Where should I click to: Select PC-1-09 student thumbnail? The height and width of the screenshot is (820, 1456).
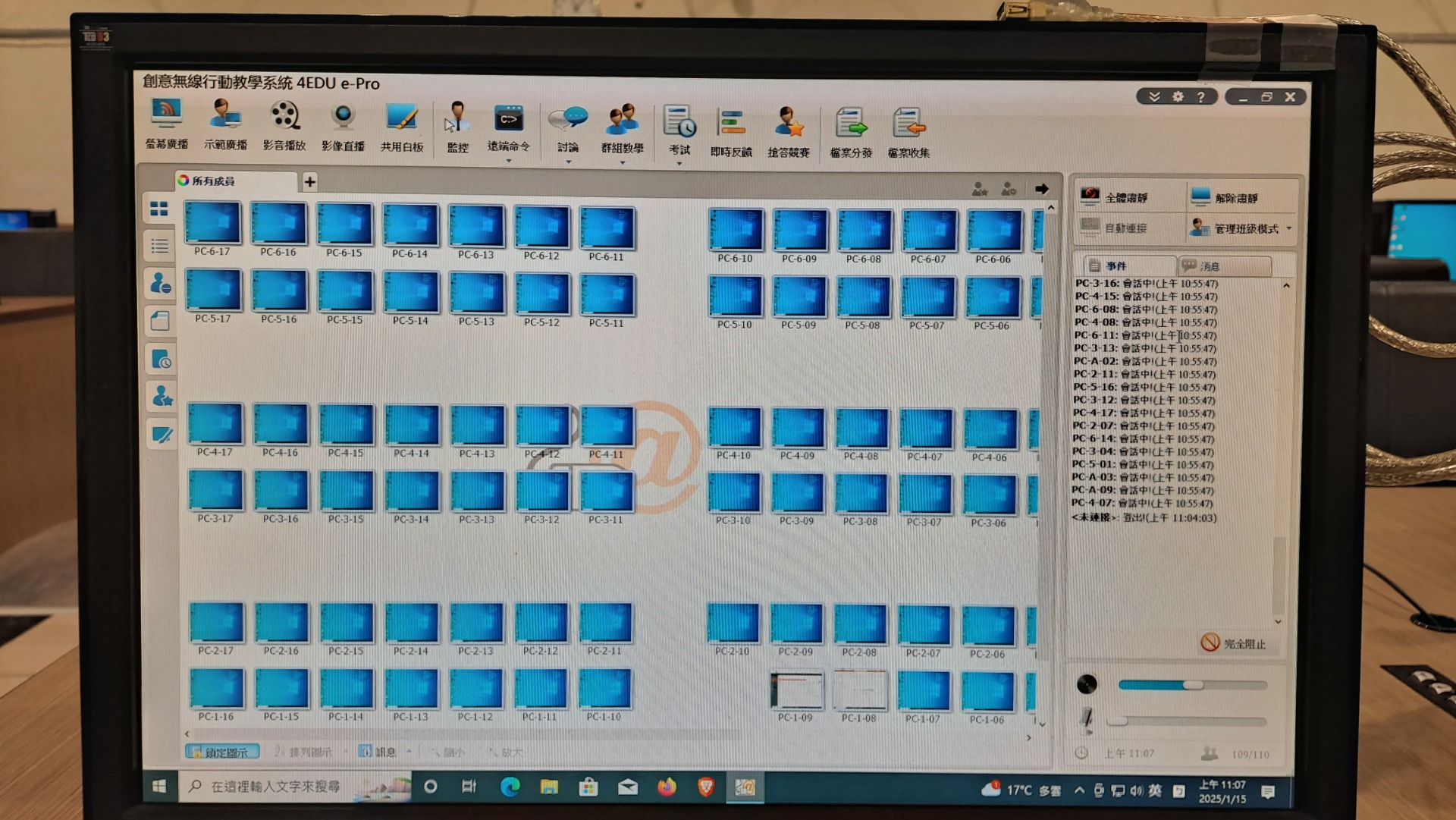[x=795, y=692]
